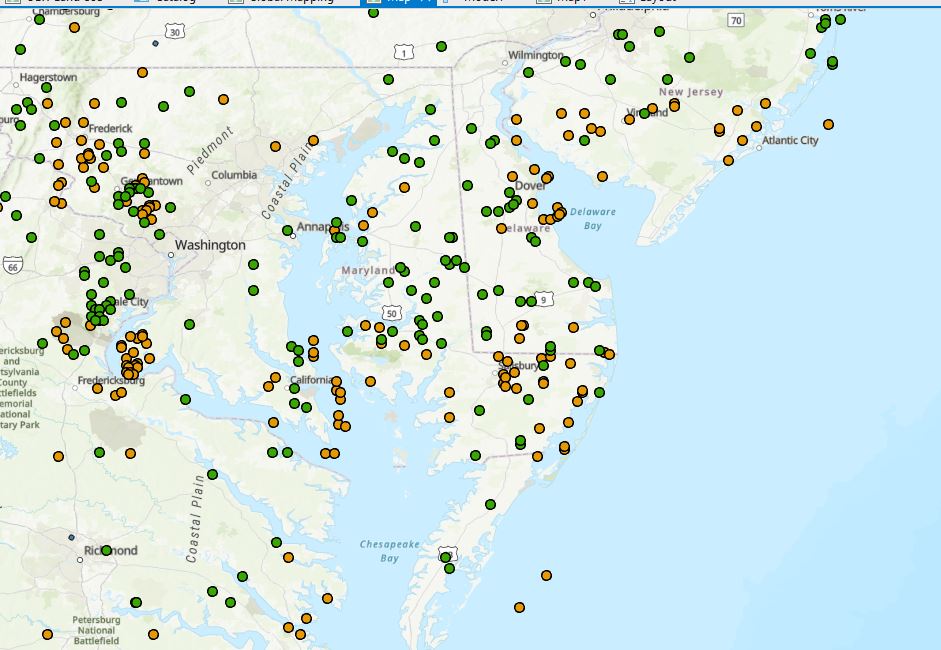941x650 pixels.
Task: Click the Piedmont region label
Action: click(209, 150)
